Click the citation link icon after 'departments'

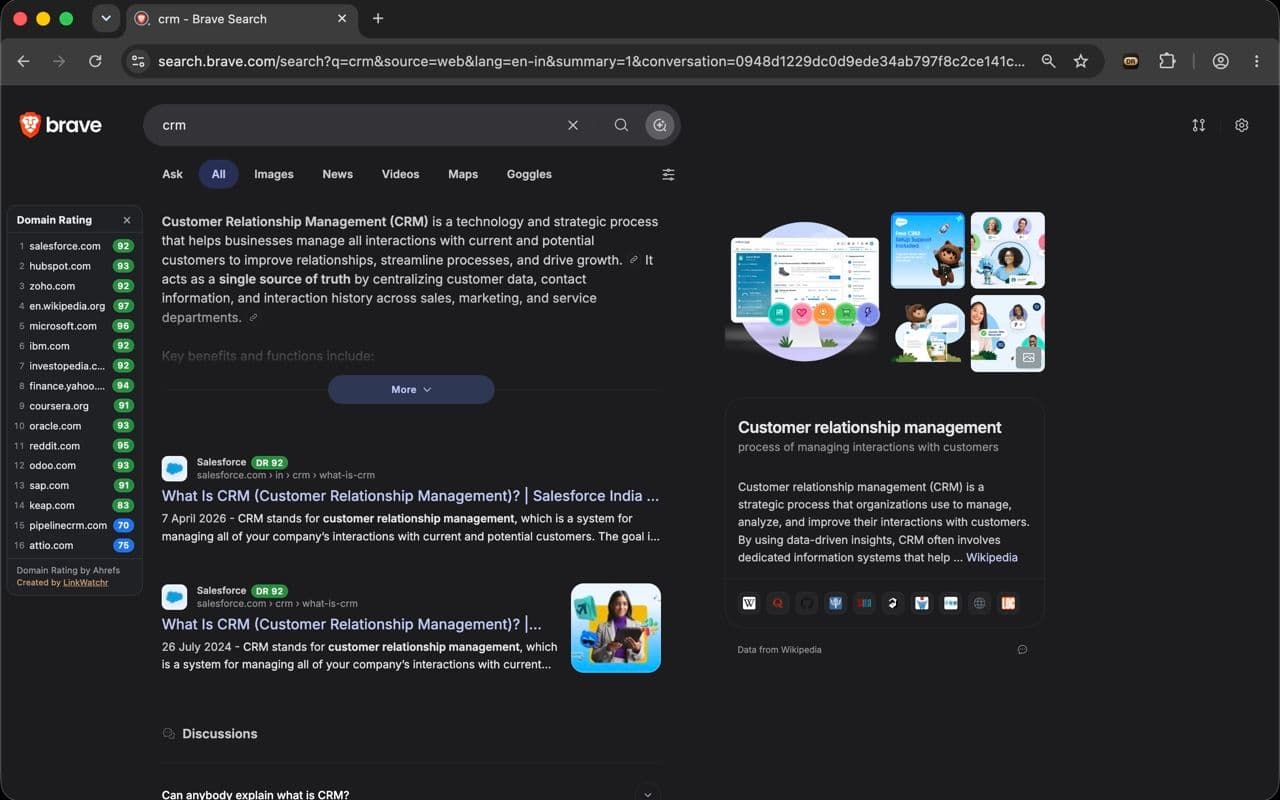(x=253, y=318)
